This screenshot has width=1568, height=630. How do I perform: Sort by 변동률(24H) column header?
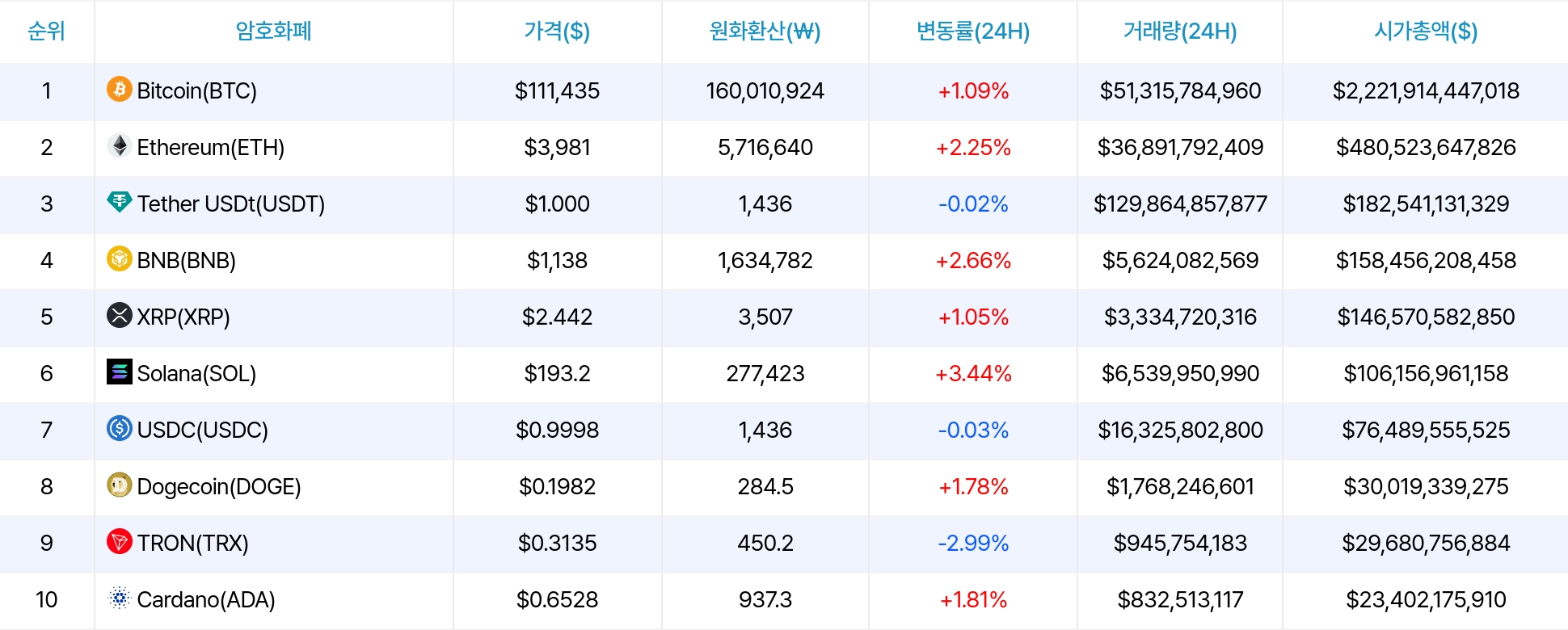[972, 31]
